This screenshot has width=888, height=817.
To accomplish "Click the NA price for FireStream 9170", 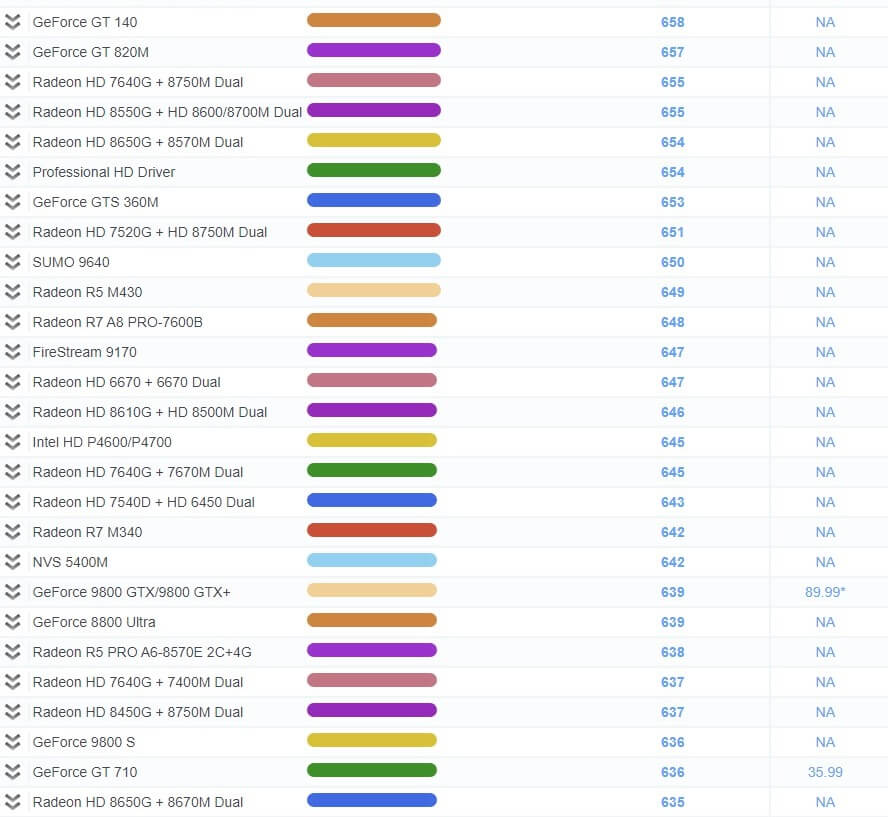I will (x=825, y=352).
